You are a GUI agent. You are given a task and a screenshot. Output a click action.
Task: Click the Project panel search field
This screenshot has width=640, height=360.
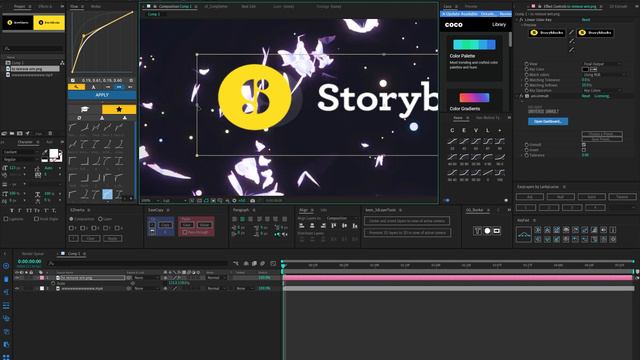[33, 48]
